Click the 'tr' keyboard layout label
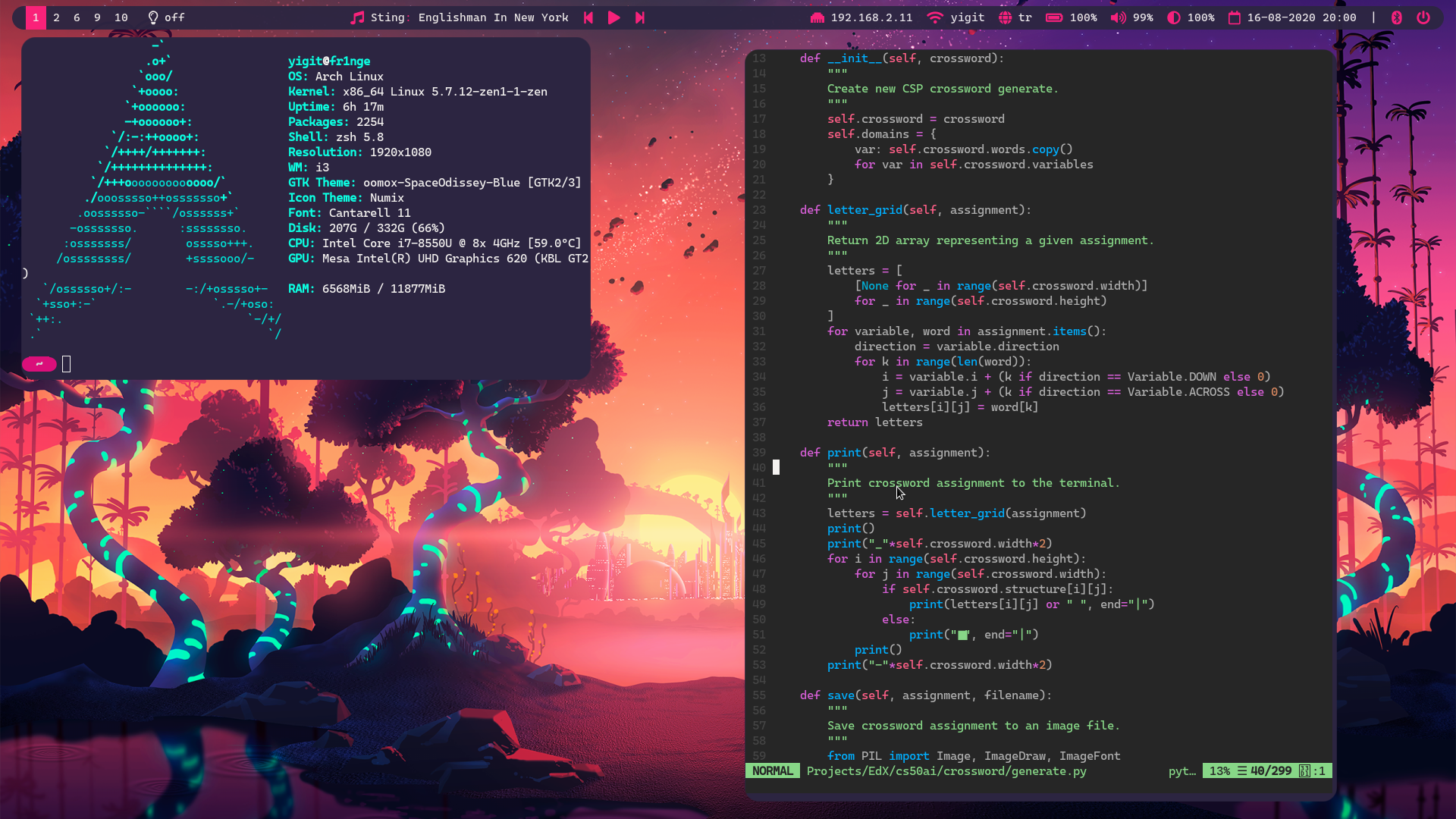Viewport: 1456px width, 819px height. click(1025, 17)
